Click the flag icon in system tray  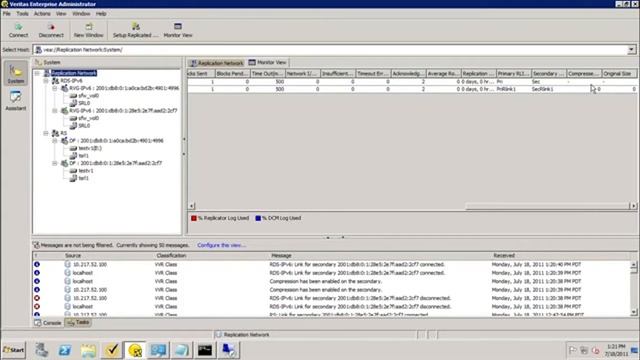572,350
